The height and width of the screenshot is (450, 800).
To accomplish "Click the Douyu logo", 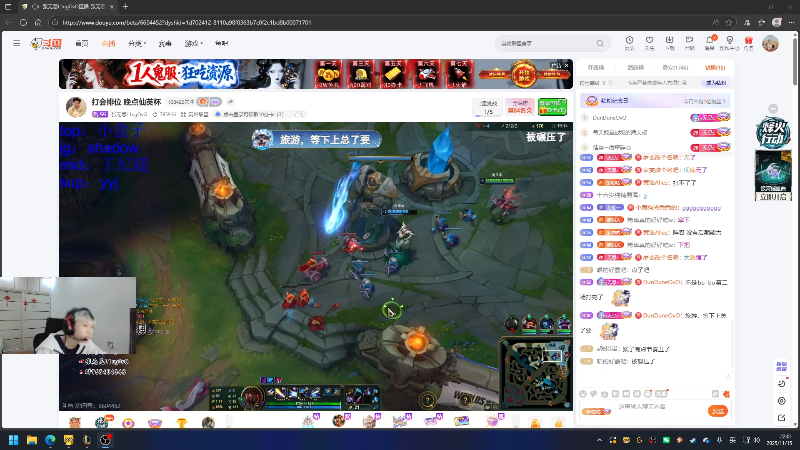I will click(x=46, y=44).
